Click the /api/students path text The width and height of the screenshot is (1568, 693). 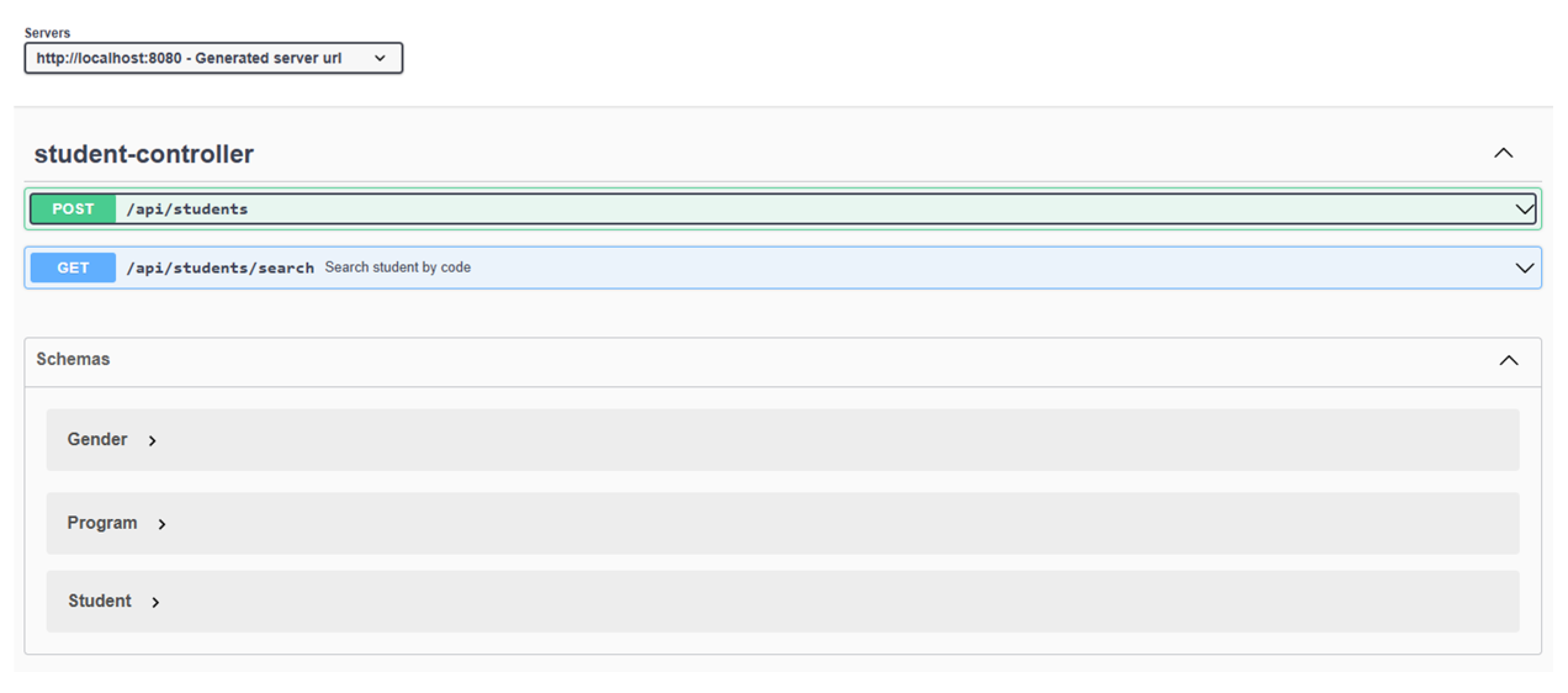tap(187, 209)
